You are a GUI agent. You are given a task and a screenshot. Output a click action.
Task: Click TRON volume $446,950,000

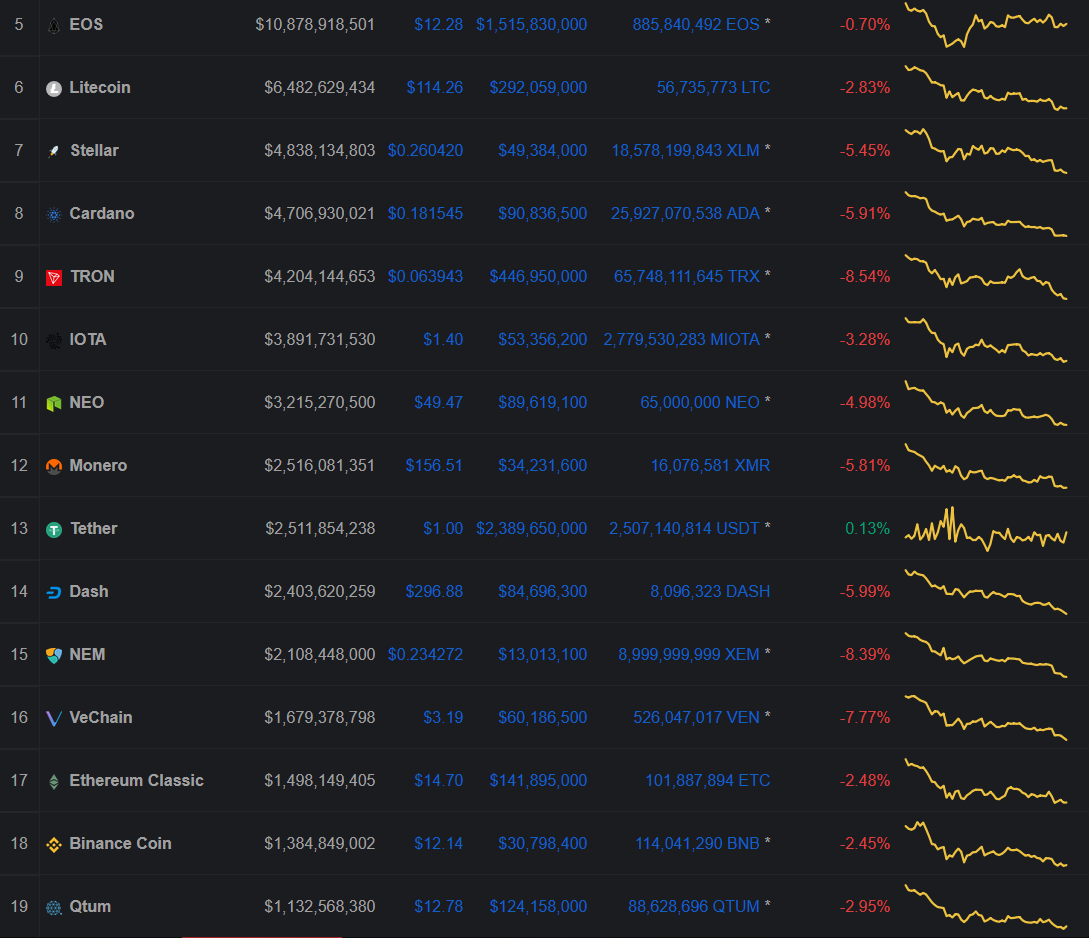click(x=538, y=276)
